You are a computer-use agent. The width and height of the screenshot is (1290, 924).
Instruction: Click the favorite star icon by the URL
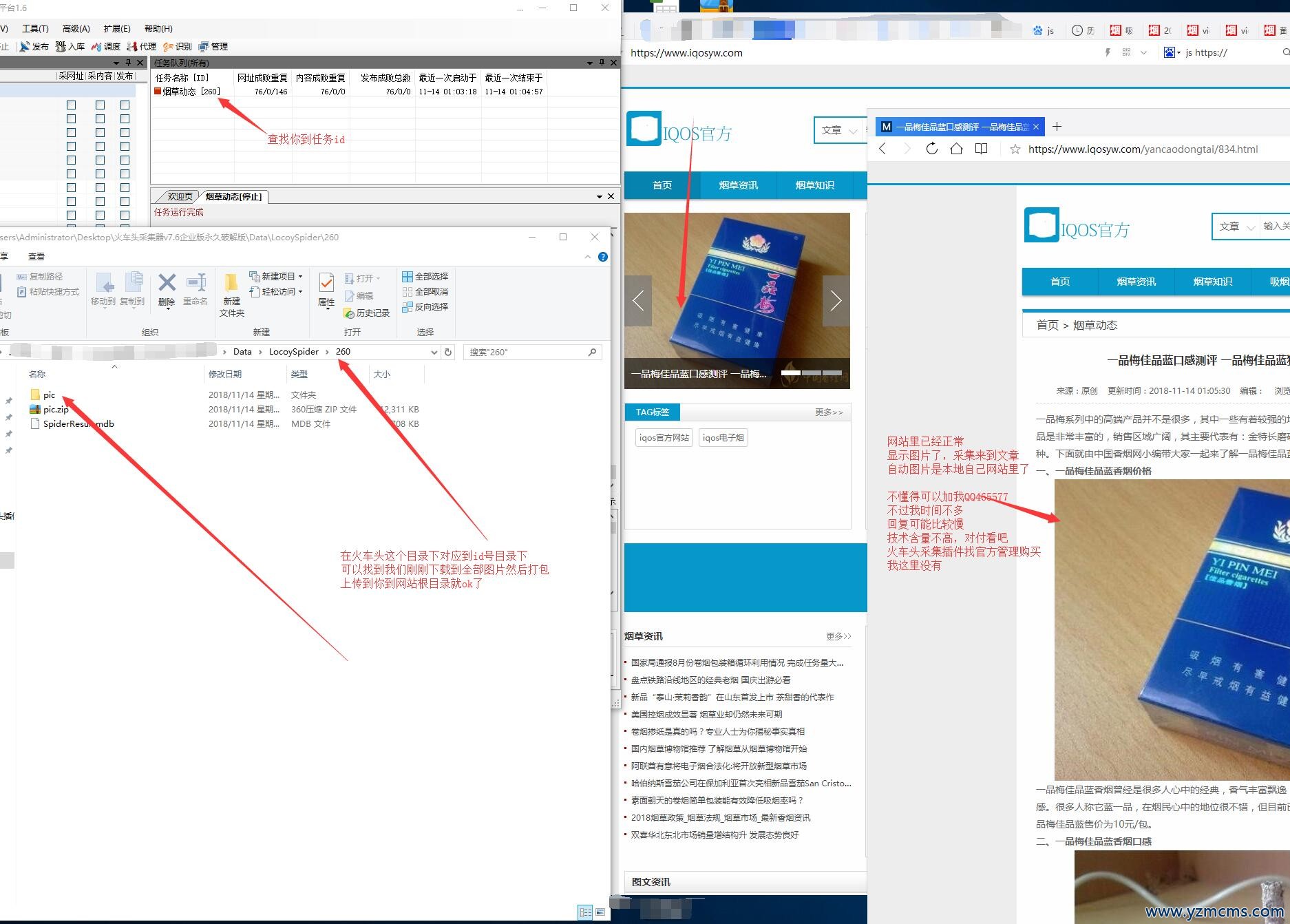pyautogui.click(x=1015, y=149)
